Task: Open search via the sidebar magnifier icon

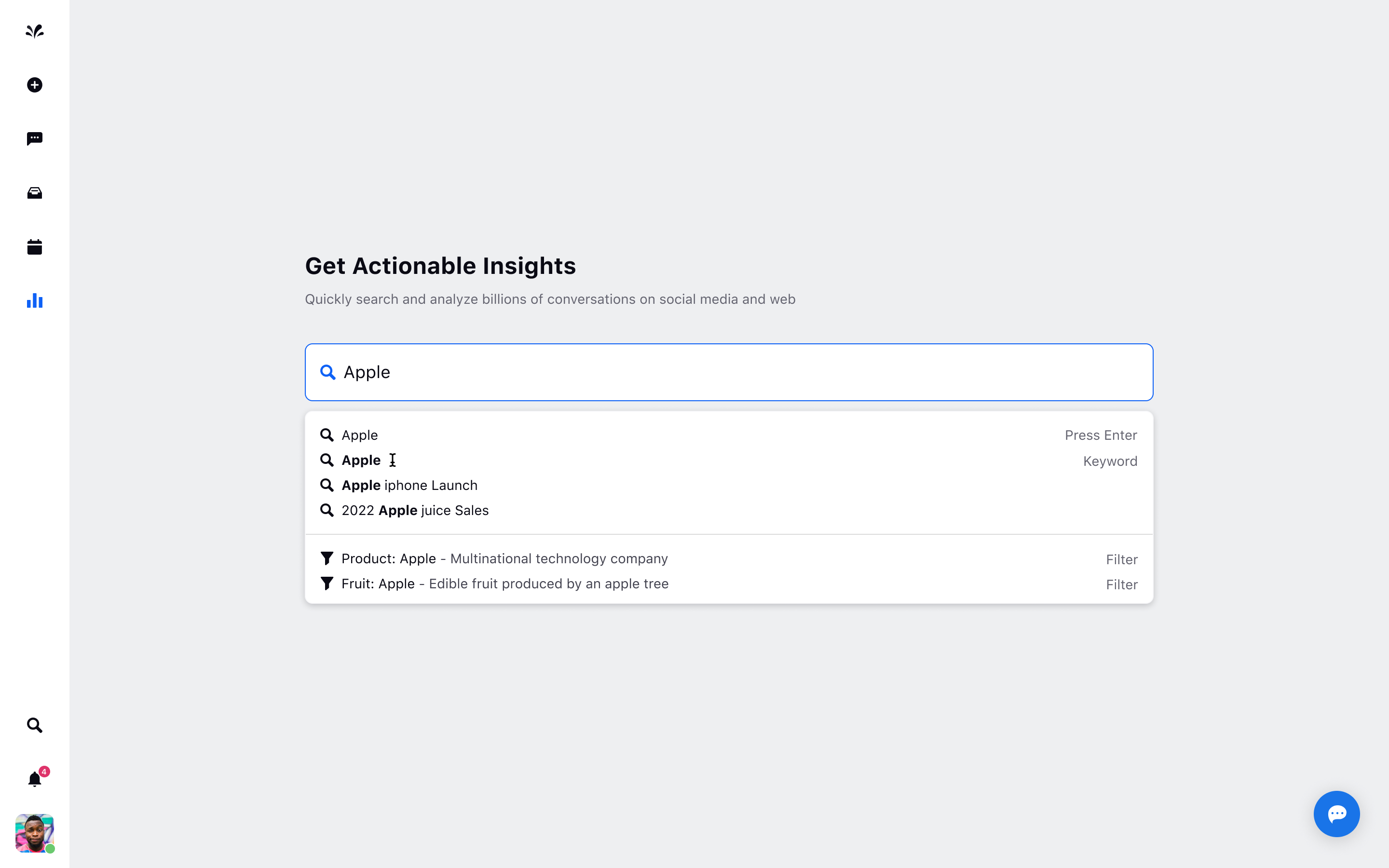Action: (34, 725)
